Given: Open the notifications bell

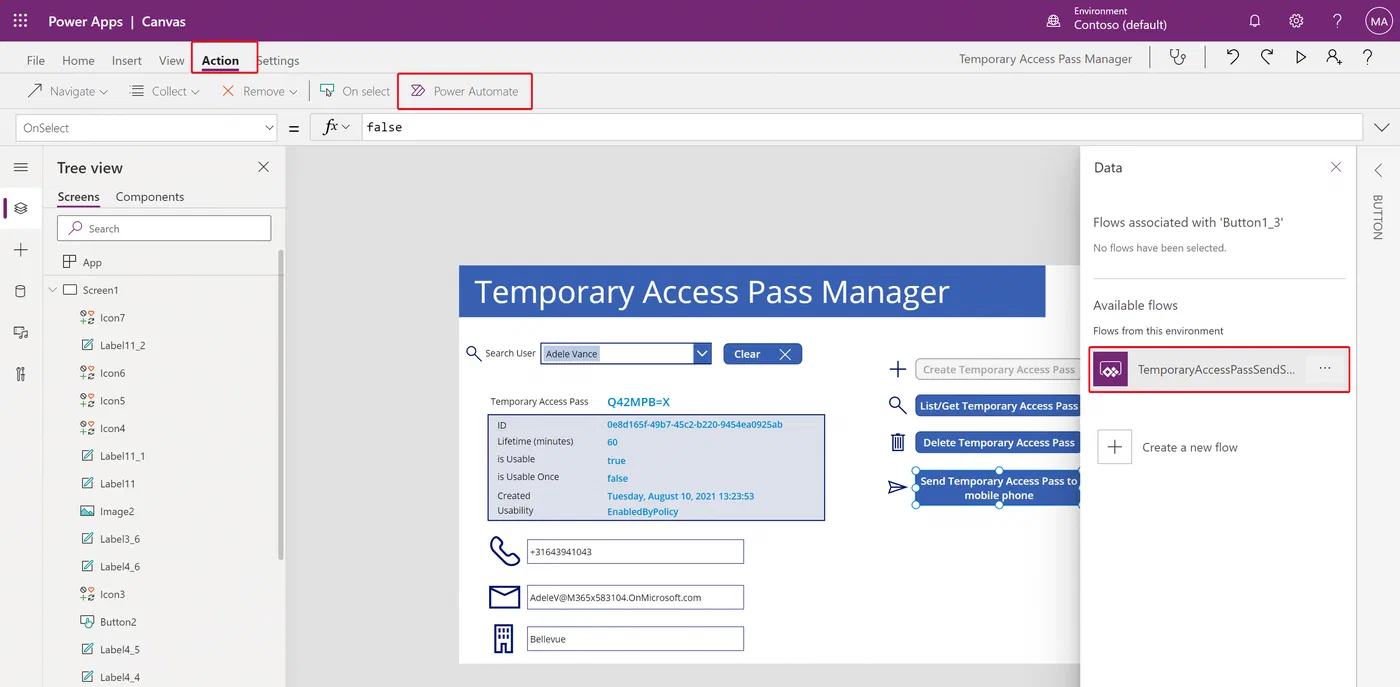Looking at the screenshot, I should point(1255,21).
